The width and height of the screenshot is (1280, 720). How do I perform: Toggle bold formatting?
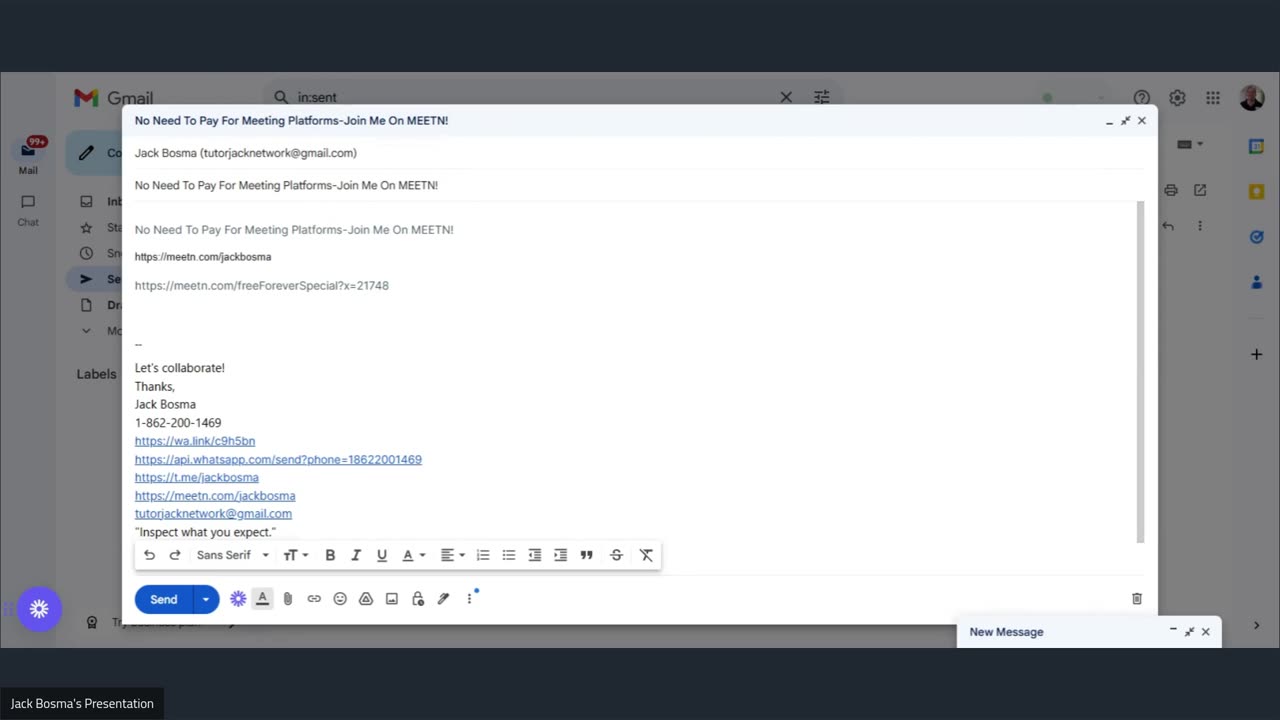pyautogui.click(x=330, y=555)
